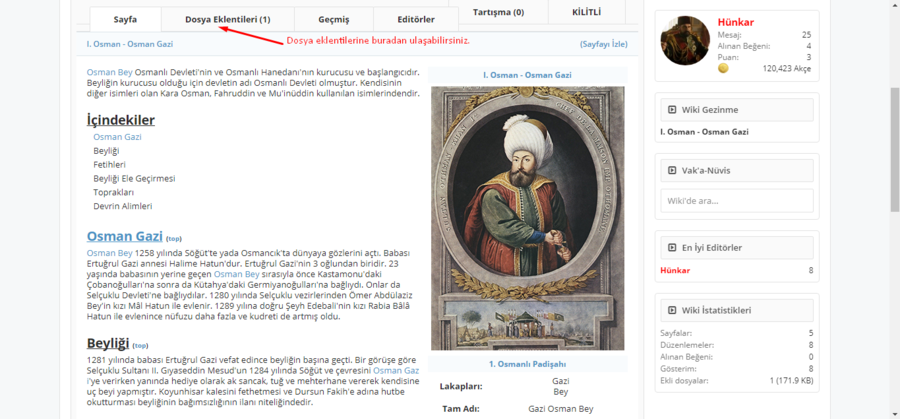Go to Beyliği in İçindekiler
This screenshot has width=900, height=419.
pos(106,151)
